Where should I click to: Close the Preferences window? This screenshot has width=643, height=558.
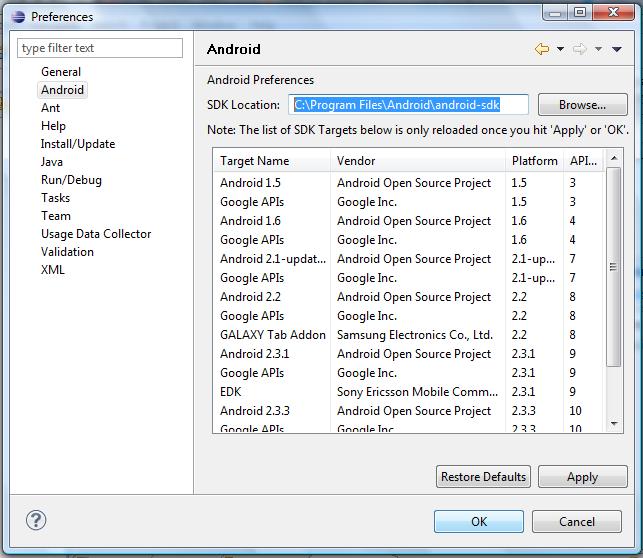[613, 13]
